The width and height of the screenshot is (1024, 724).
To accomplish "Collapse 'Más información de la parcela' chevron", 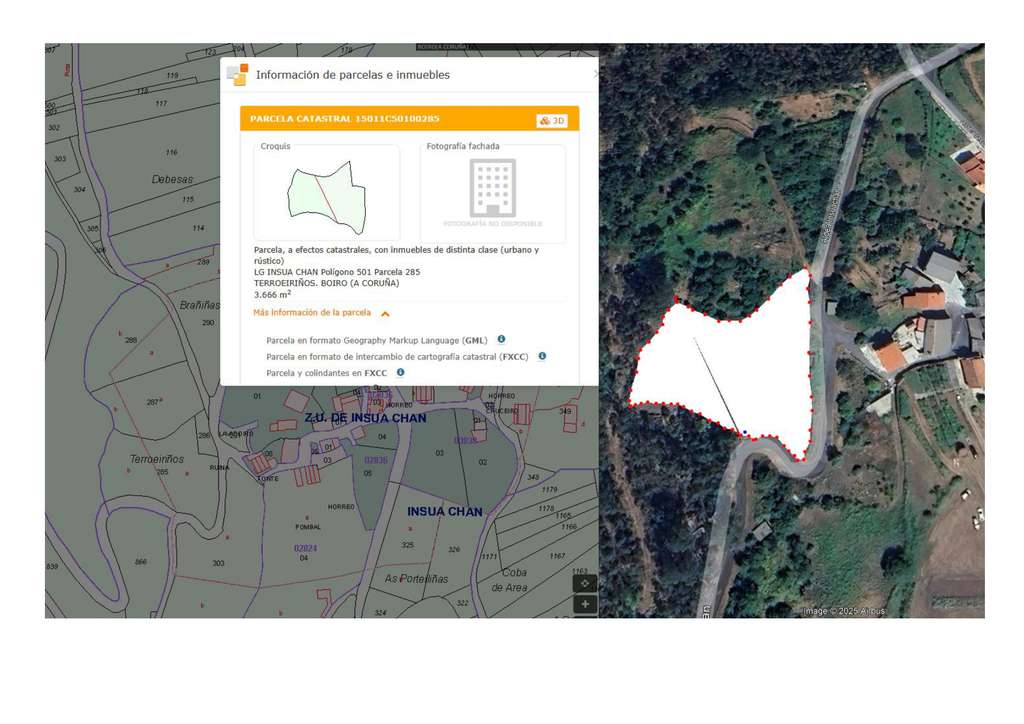I will click(385, 313).
